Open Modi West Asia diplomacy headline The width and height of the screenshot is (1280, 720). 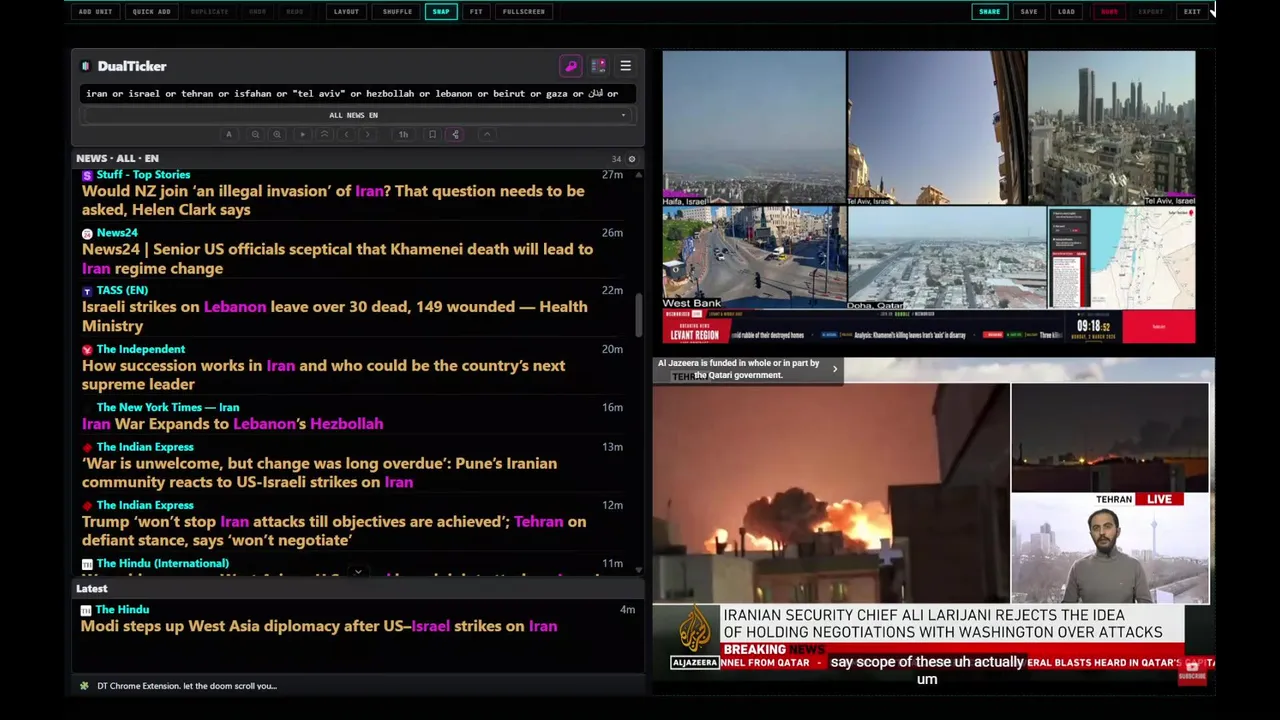pos(319,626)
